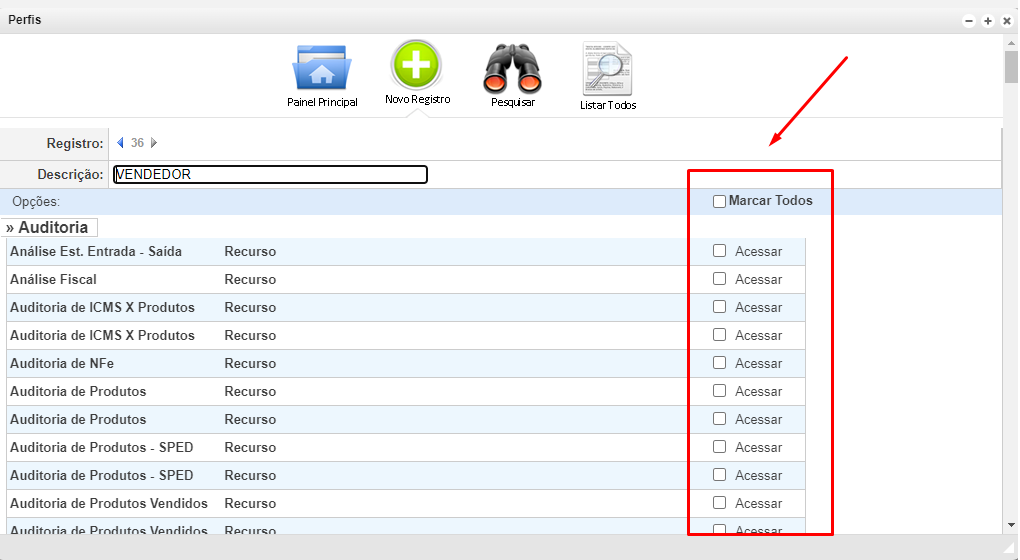This screenshot has height=560, width=1020.
Task: Minimize the Perfis window
Action: pos(969,21)
